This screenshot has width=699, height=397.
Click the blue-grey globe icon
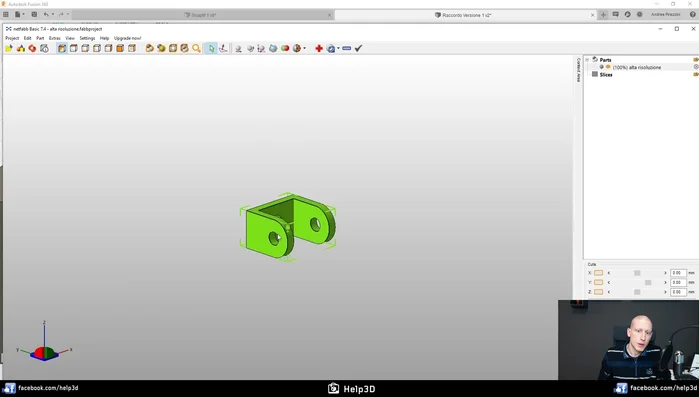(x=273, y=49)
